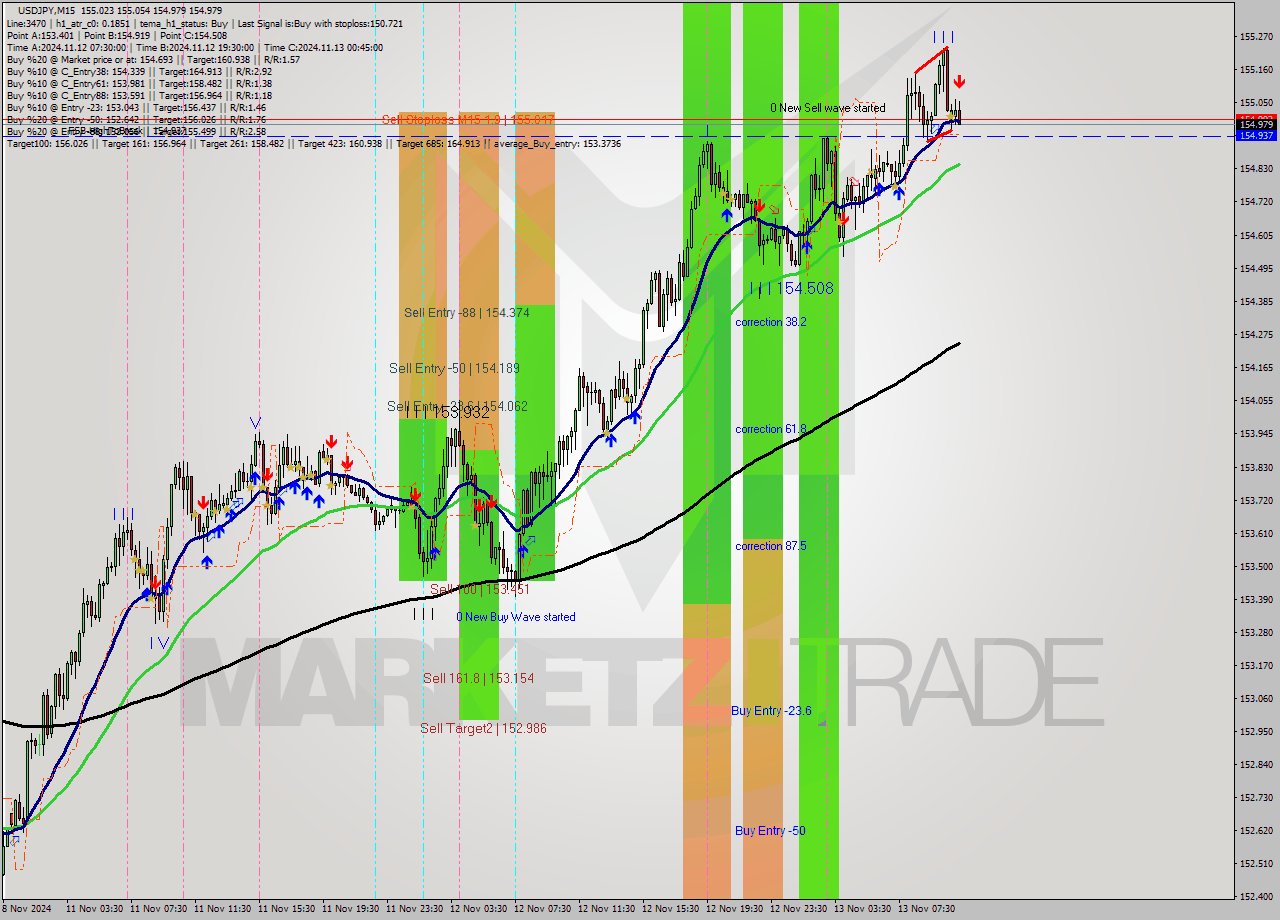Click the '8 Nov 2024' date label

(24, 909)
